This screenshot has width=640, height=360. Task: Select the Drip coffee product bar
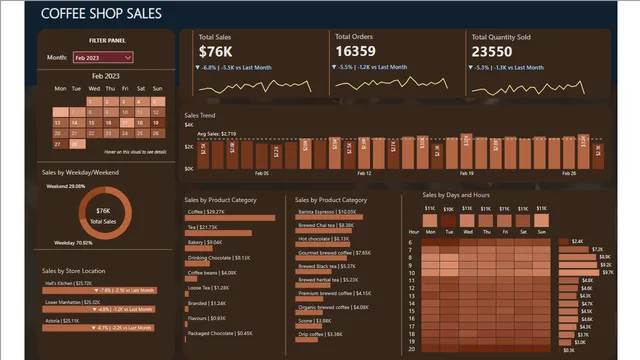coord(307,340)
